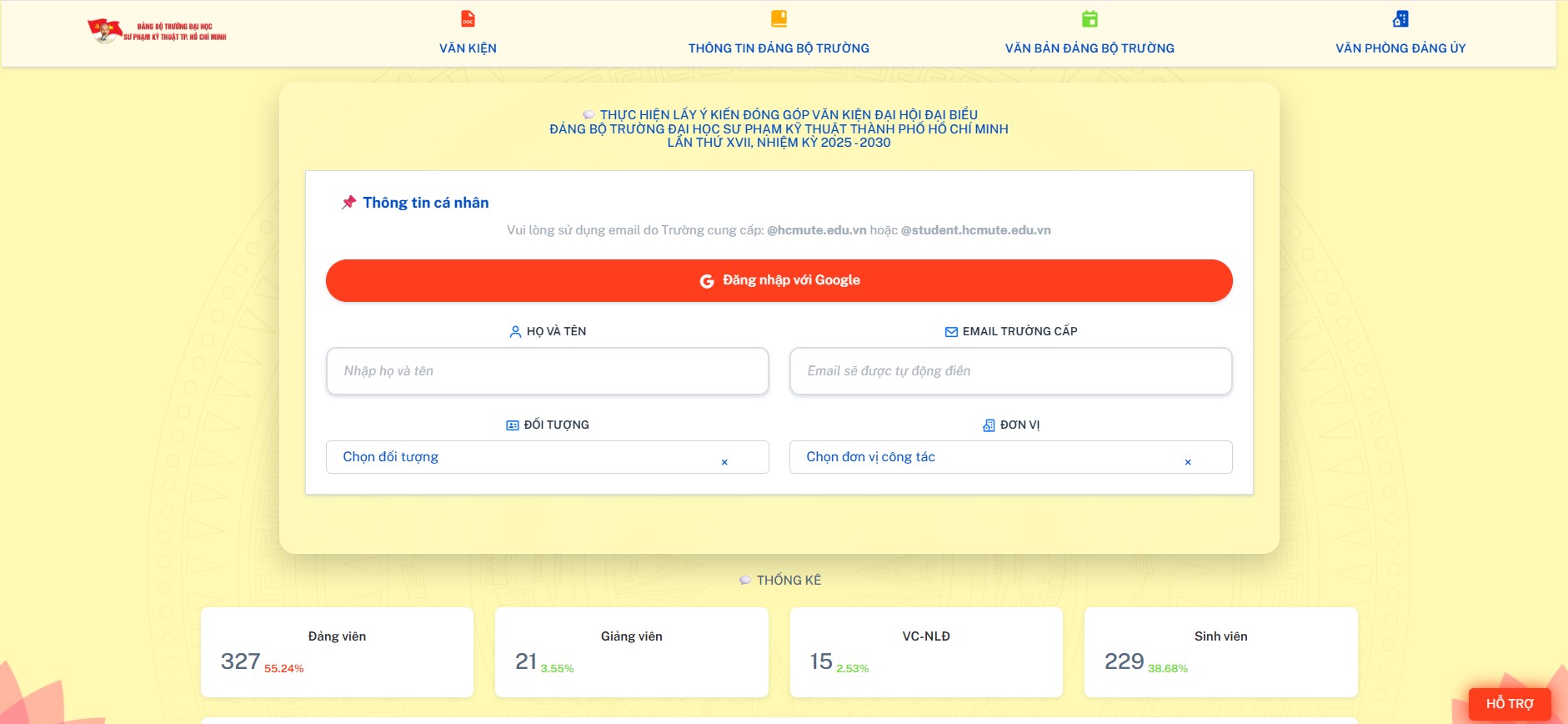This screenshot has height=724, width=1568.
Task: Click the building icon beside ĐƠN VỊ
Action: (x=989, y=425)
